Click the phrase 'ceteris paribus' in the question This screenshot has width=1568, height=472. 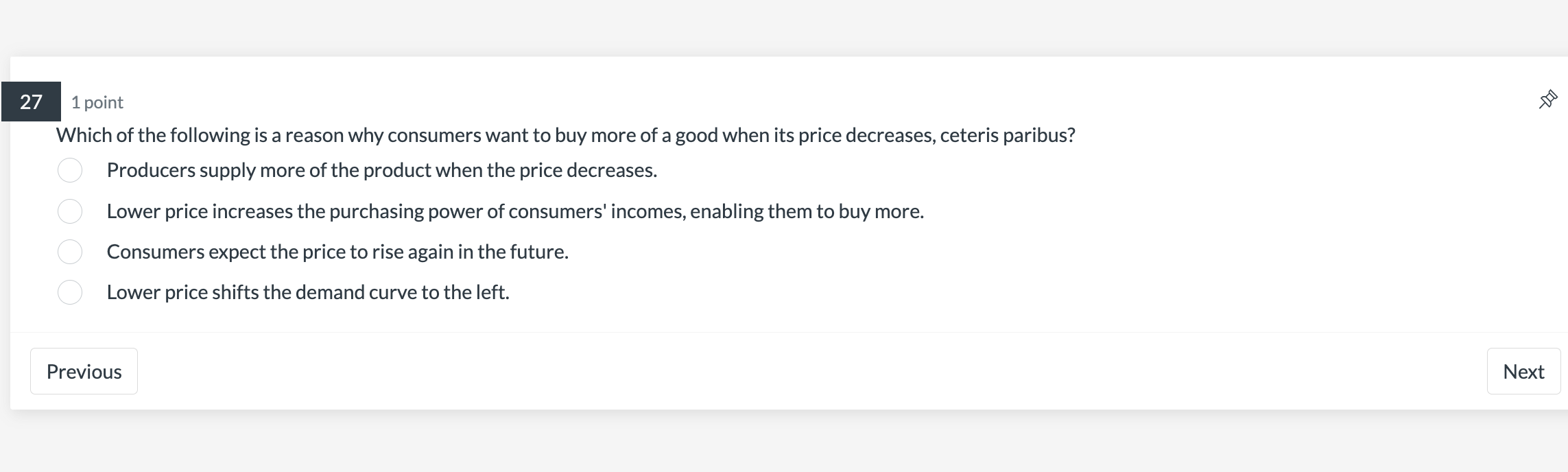point(1005,135)
